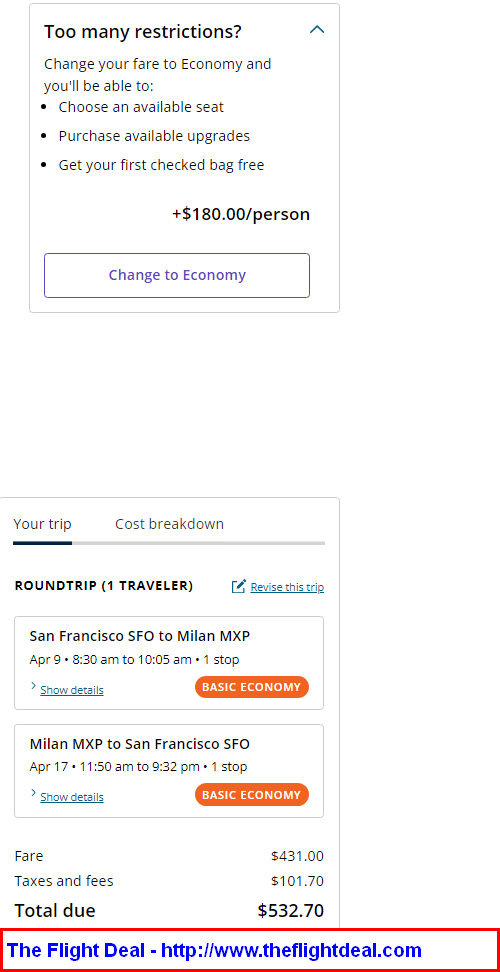Switch to the Your trip tab
The height and width of the screenshot is (972, 500).
[x=42, y=524]
